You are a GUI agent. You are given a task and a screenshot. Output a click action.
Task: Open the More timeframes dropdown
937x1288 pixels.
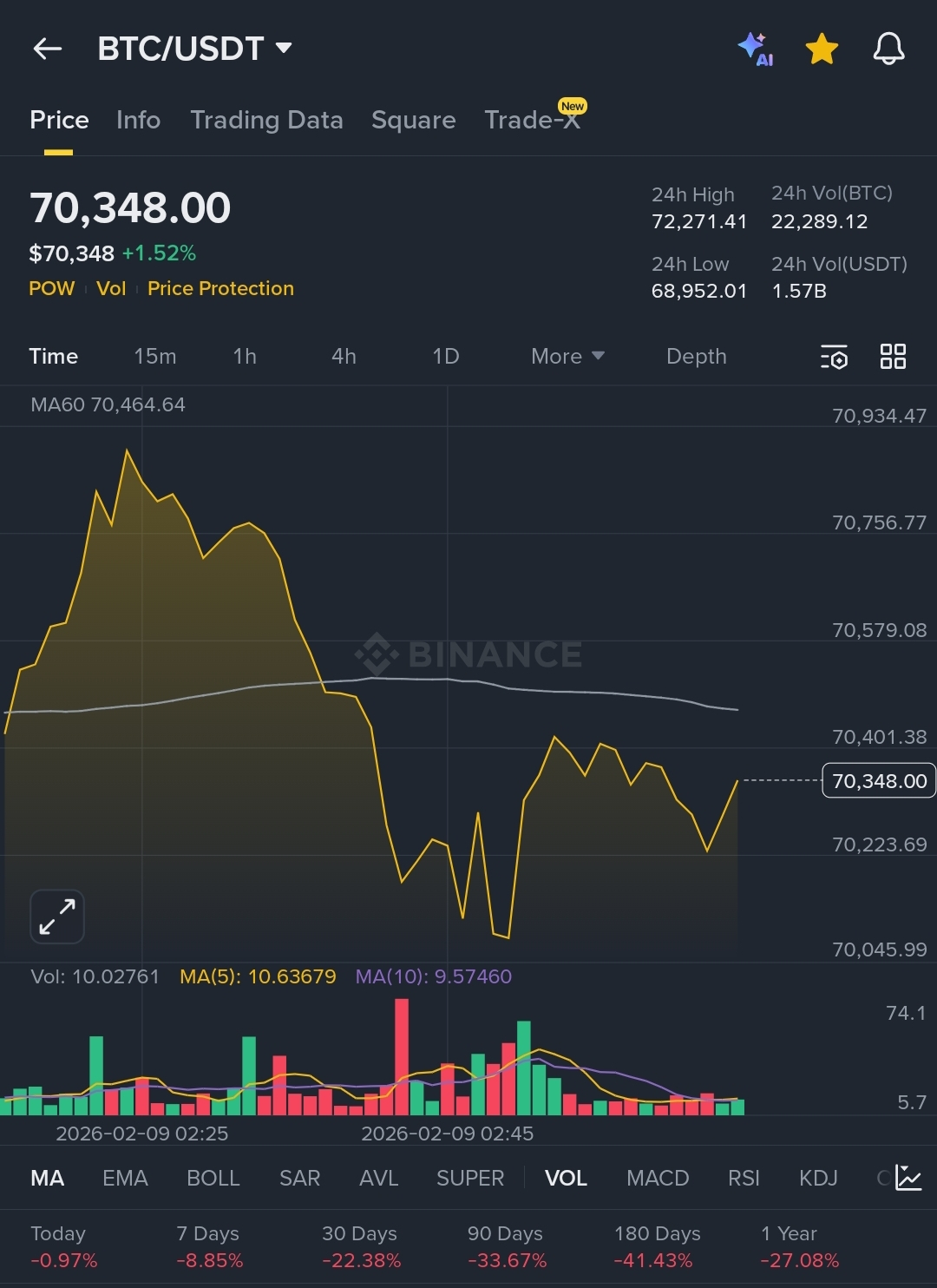pyautogui.click(x=567, y=357)
